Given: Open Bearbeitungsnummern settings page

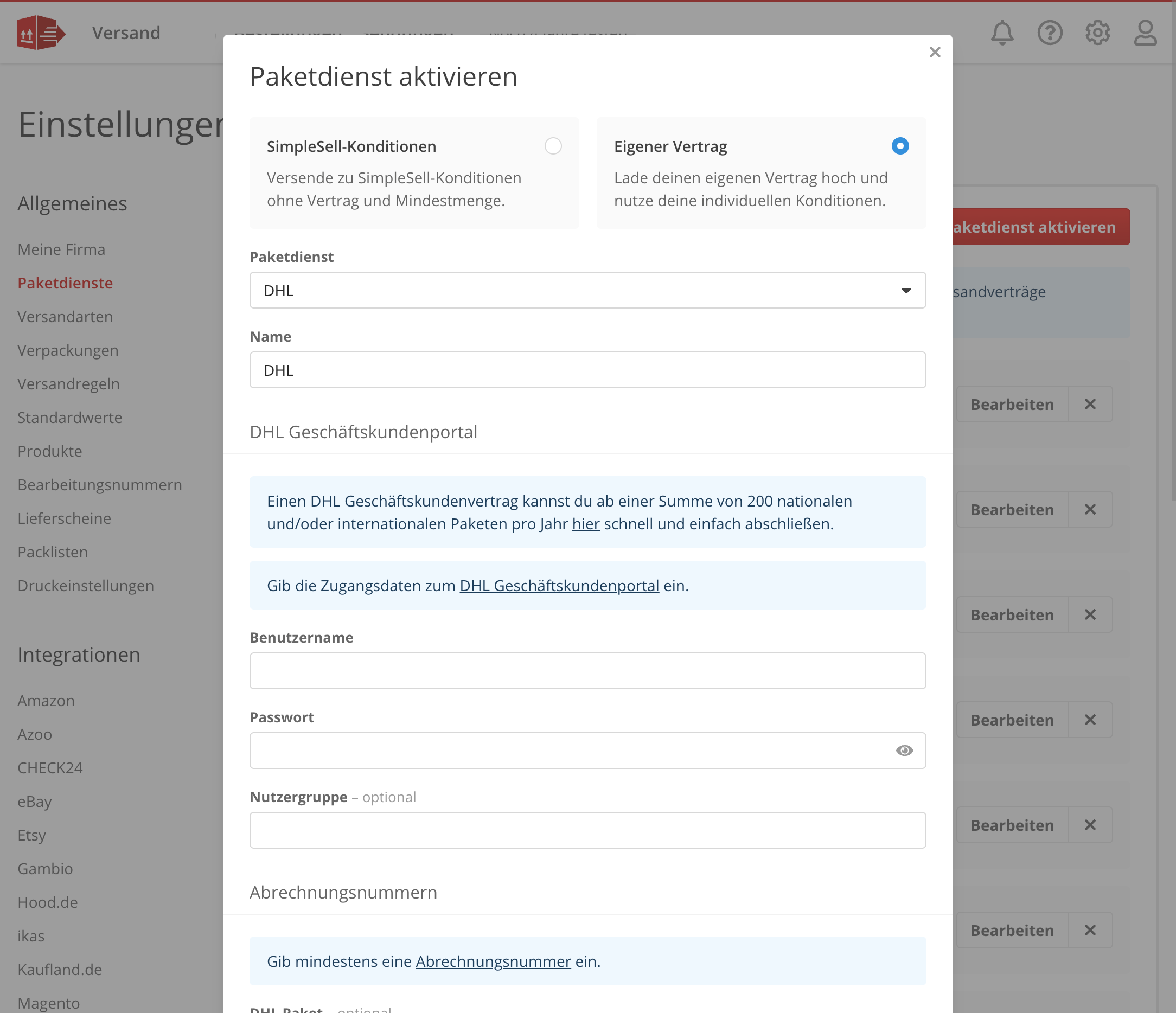Looking at the screenshot, I should pos(100,485).
